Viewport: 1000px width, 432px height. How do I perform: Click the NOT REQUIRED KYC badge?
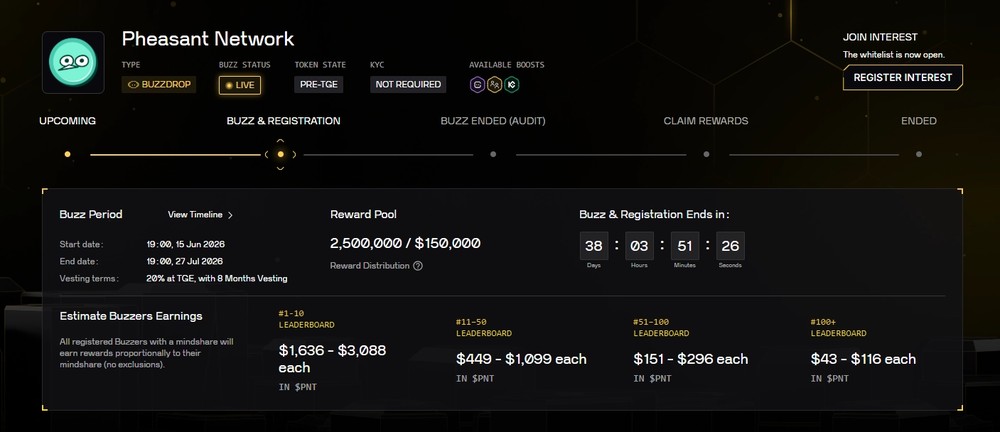tap(408, 84)
